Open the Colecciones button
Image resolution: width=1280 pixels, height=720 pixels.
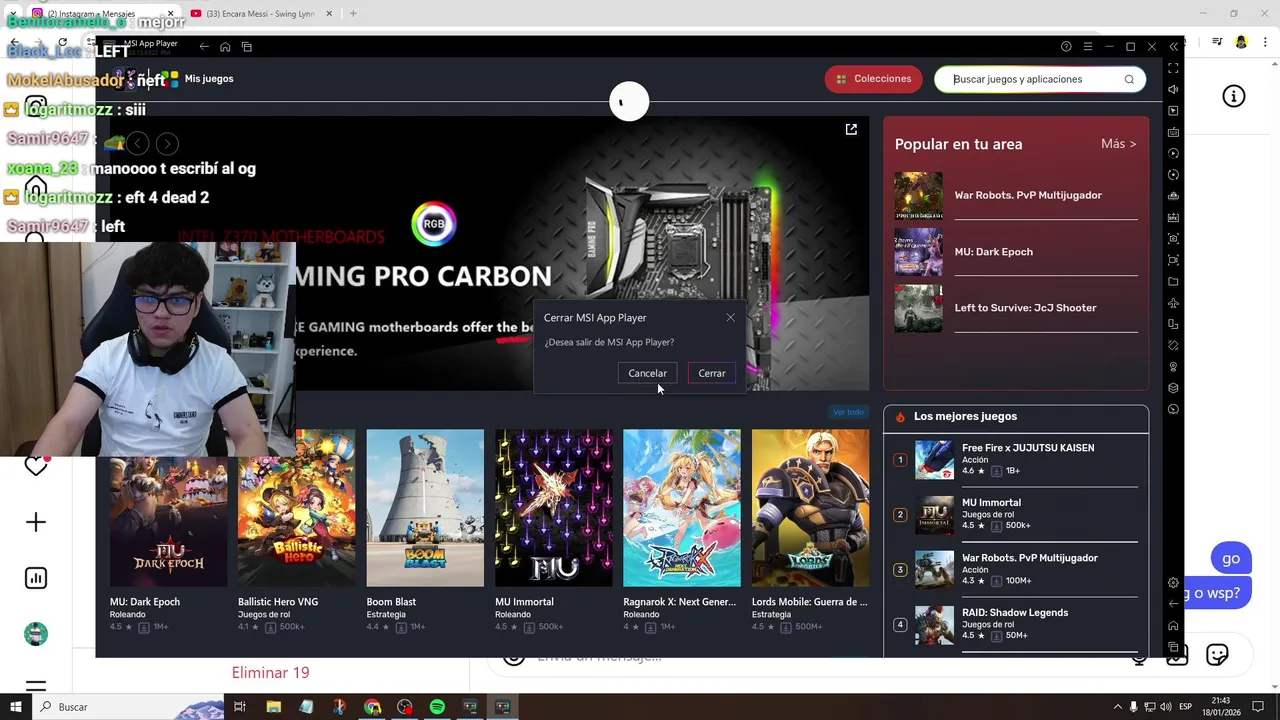[x=874, y=79]
